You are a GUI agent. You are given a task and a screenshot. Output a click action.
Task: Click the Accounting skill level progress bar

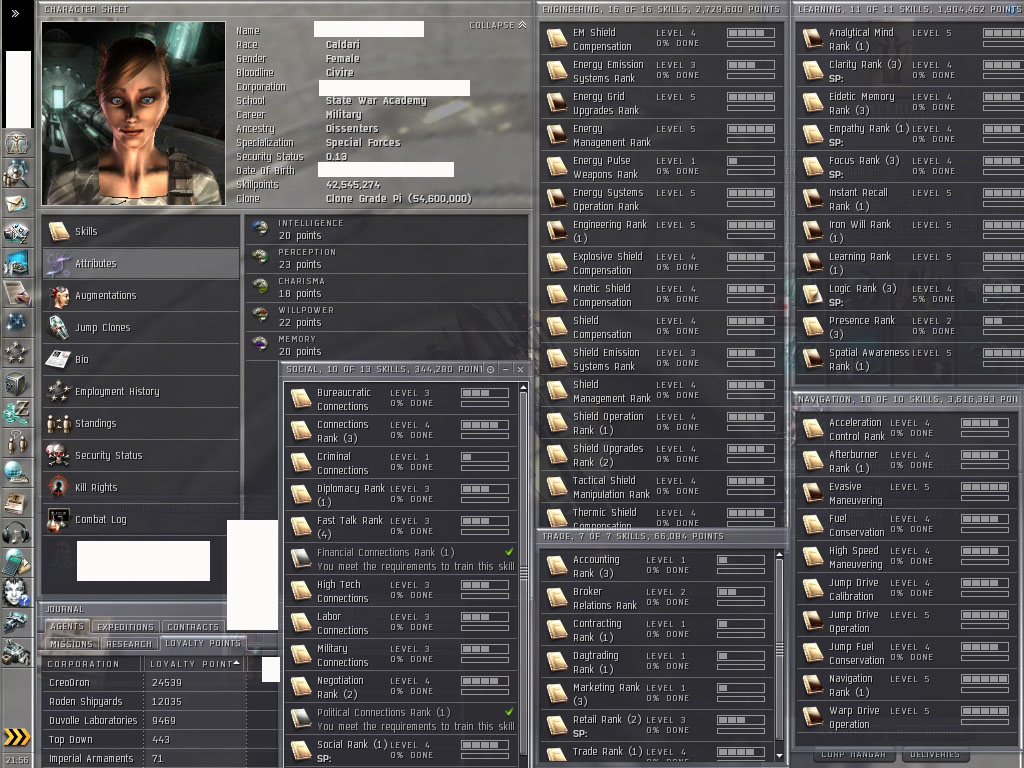(741, 560)
